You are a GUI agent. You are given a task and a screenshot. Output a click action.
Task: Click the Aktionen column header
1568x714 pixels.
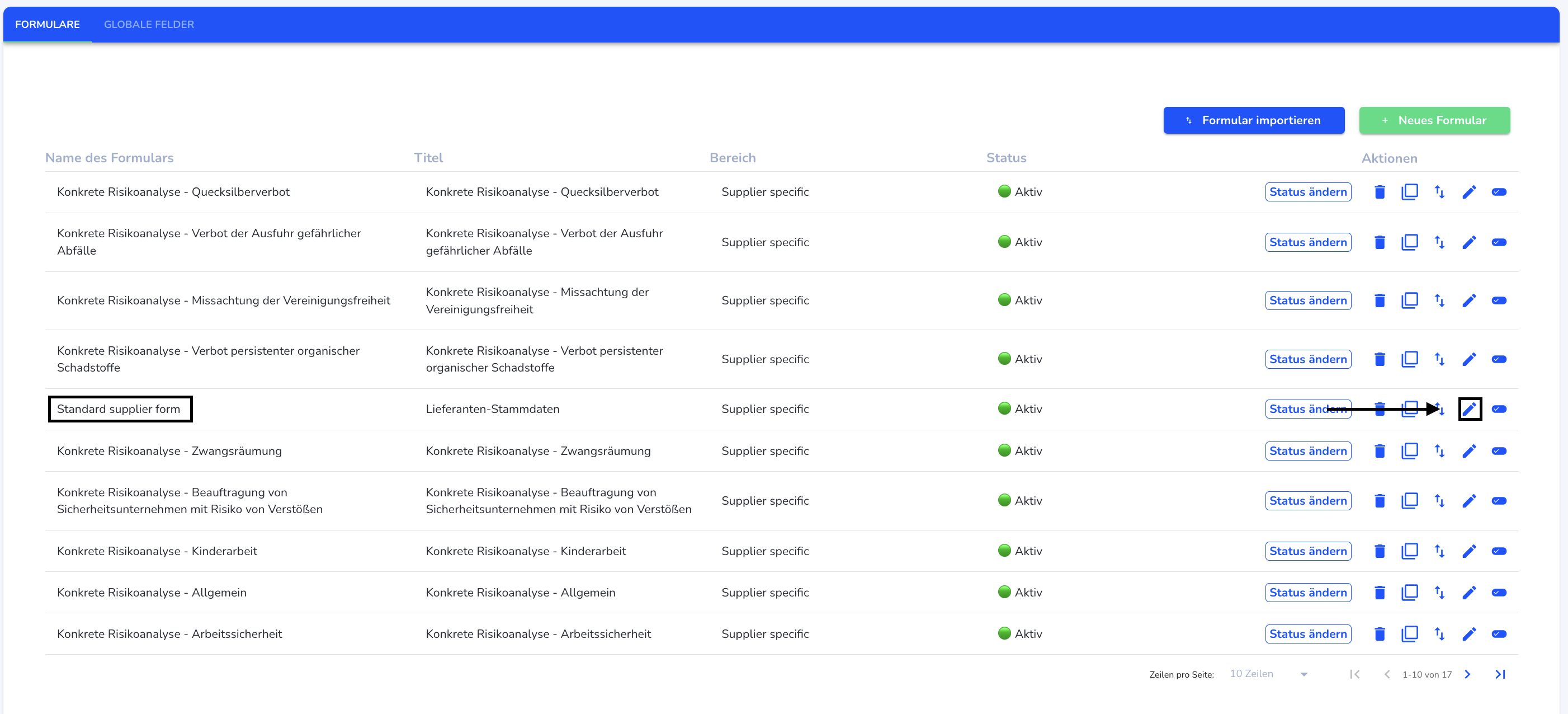pyautogui.click(x=1390, y=158)
